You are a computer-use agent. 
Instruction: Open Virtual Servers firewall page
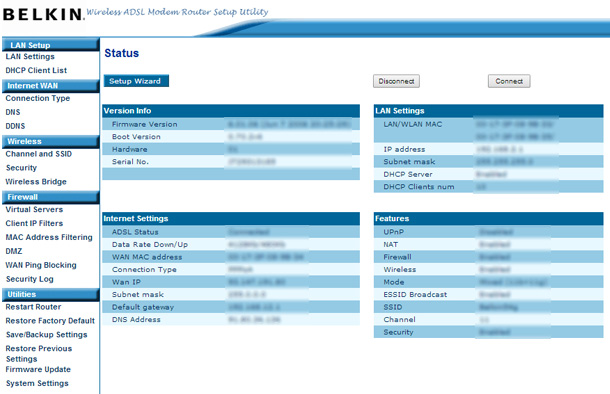(34, 210)
